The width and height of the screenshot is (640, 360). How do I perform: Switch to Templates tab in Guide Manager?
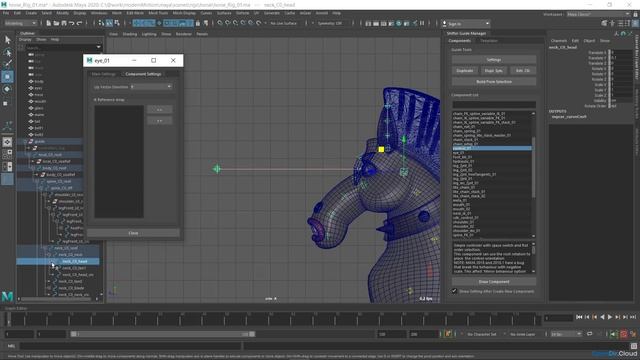coord(489,41)
